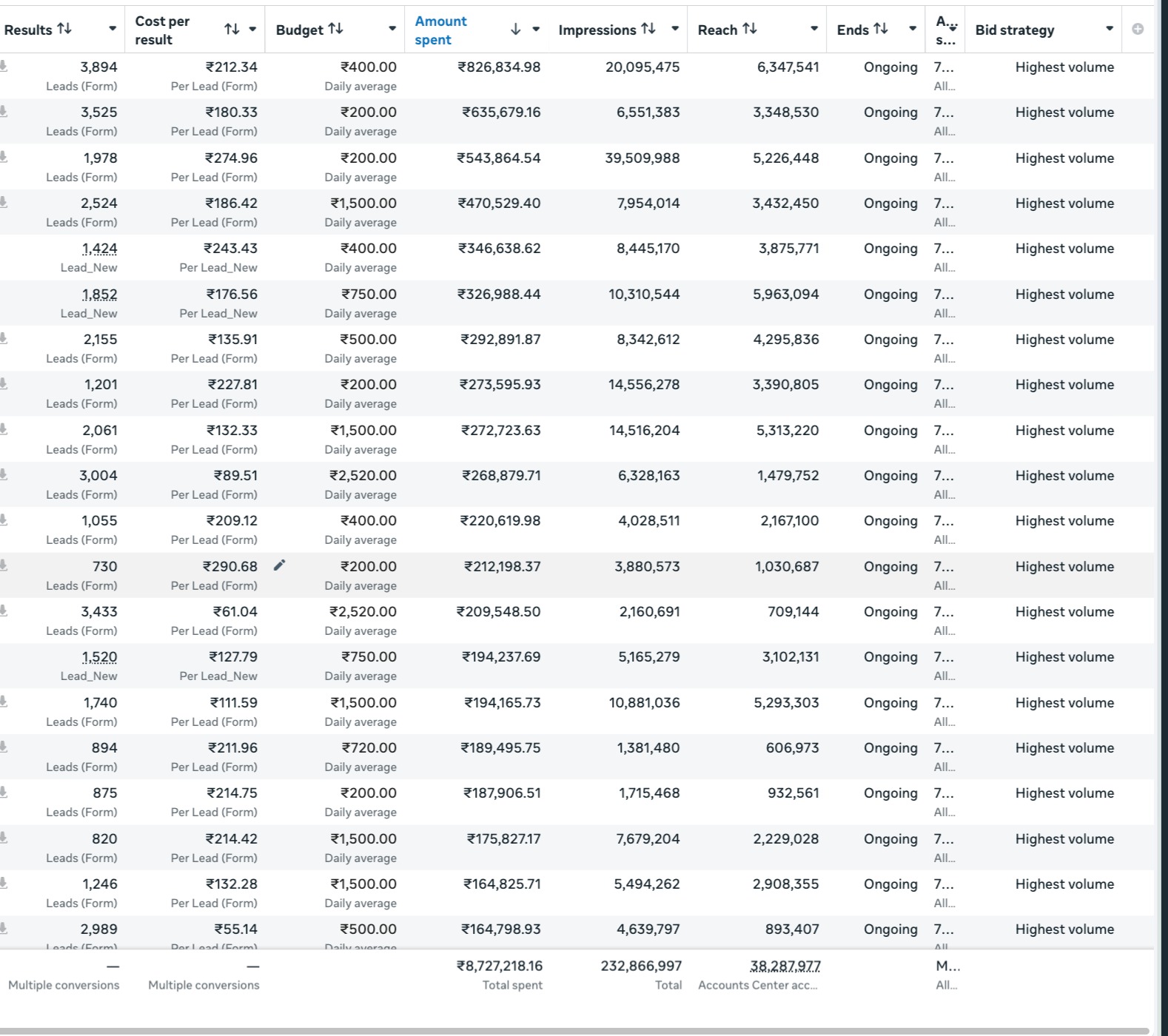Click the Impressions column header label
The image size is (1168, 1036).
pos(597,30)
